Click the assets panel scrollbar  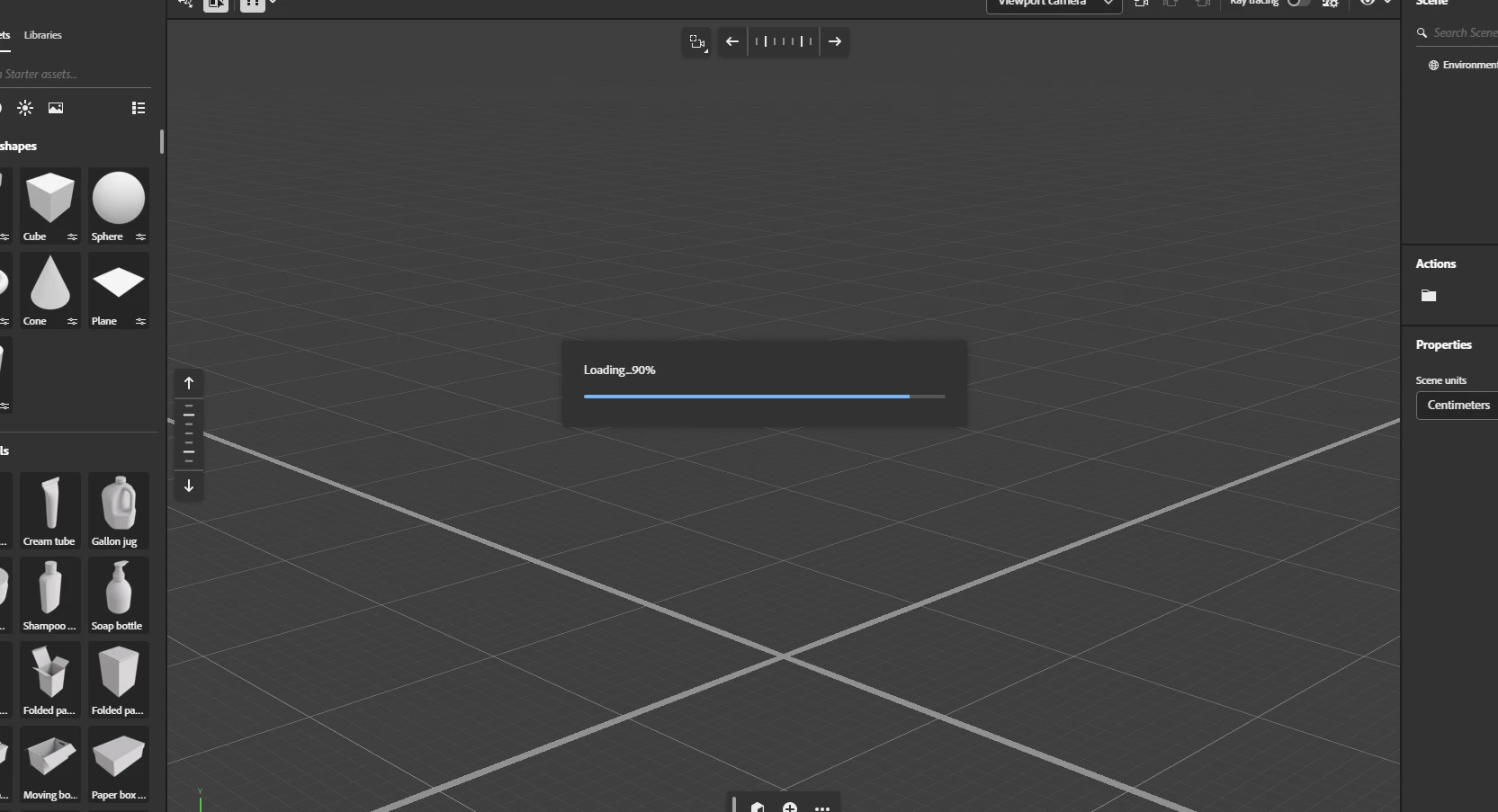(x=161, y=141)
